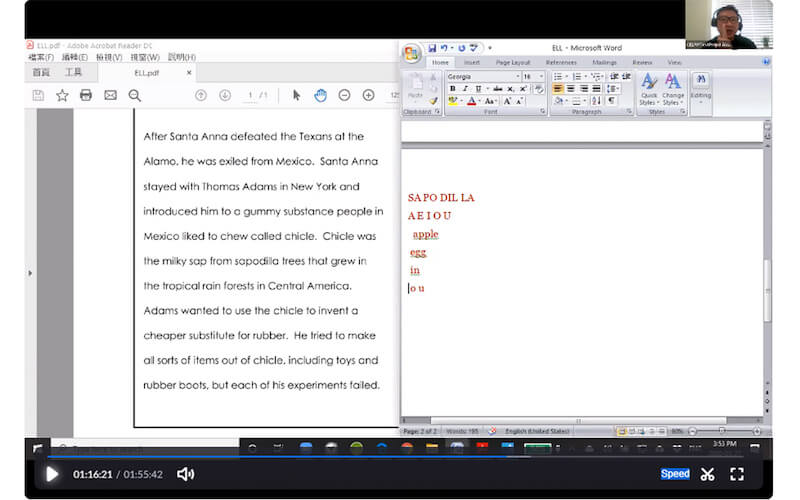Select the Hand tool in Acrobat

pyautogui.click(x=320, y=95)
